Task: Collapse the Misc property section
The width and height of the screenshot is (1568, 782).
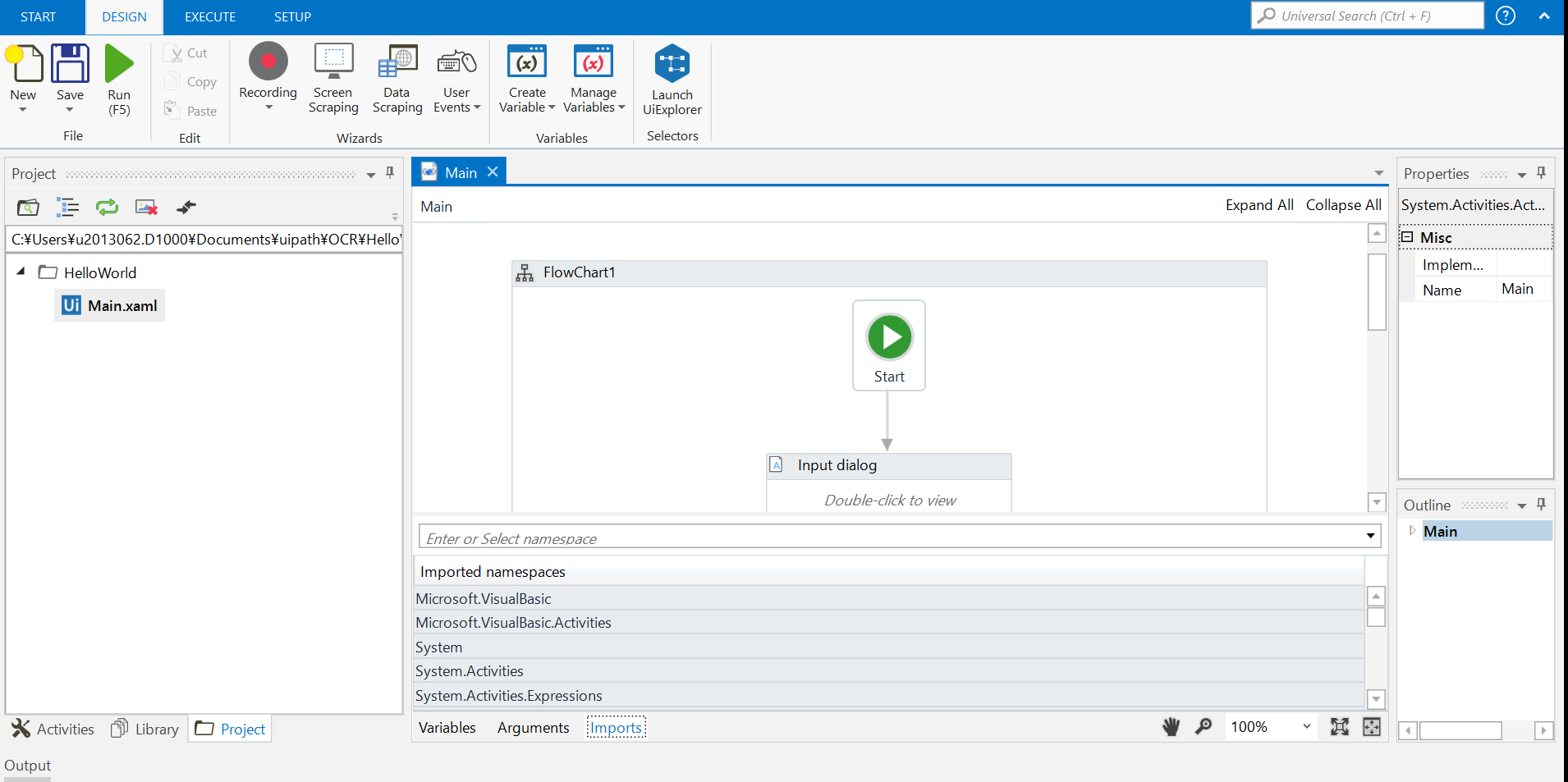Action: (x=1407, y=237)
